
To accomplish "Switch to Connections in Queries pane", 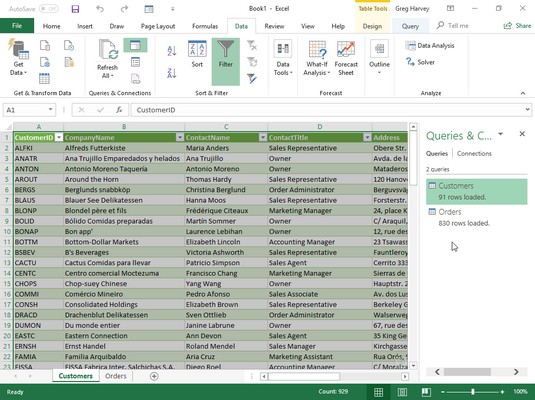I will tap(474, 154).
